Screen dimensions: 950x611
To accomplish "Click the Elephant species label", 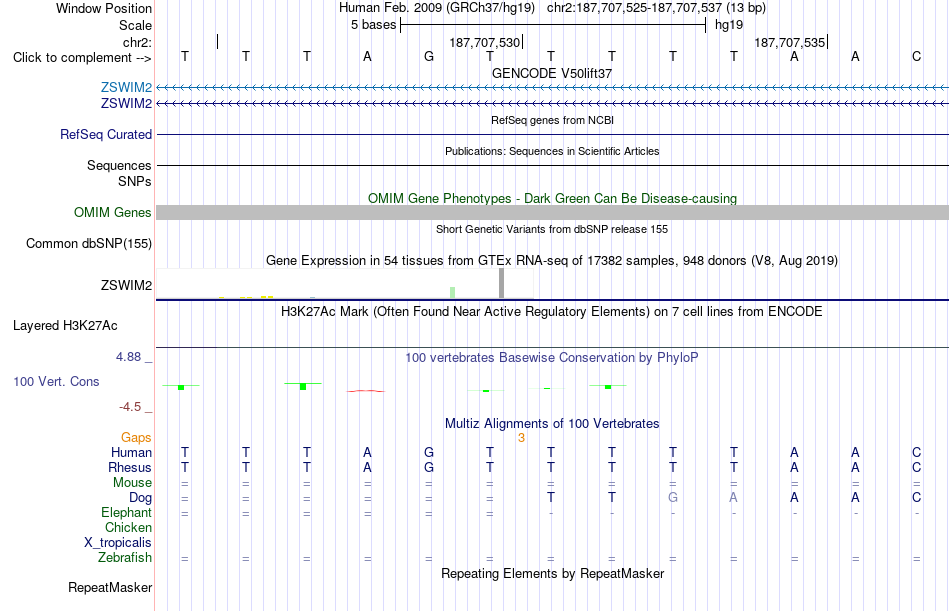I will [x=126, y=513].
